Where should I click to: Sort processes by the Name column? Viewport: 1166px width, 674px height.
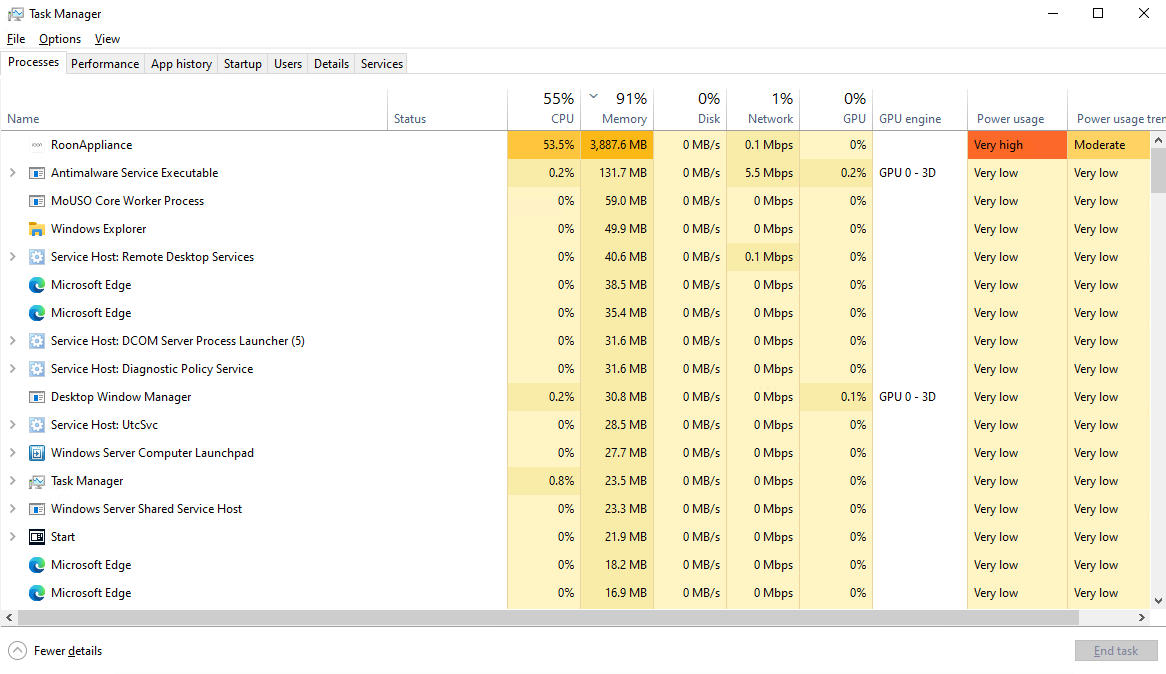coord(193,110)
